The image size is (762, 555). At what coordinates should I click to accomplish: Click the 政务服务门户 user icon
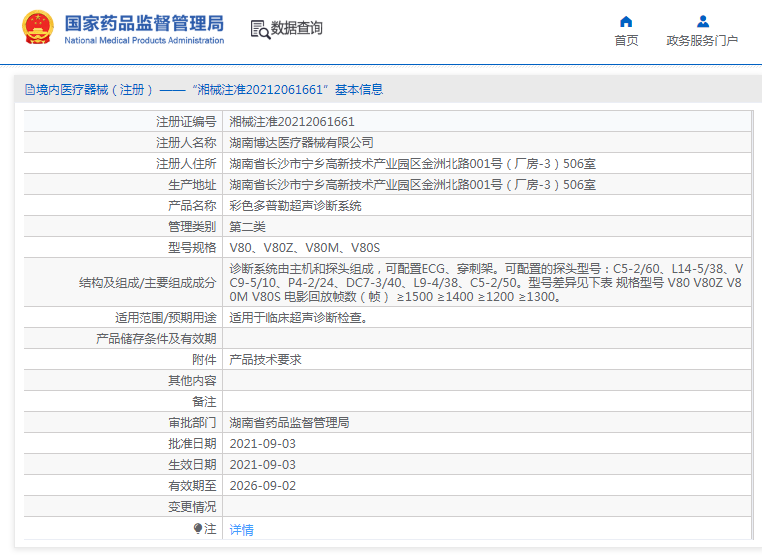coord(703,21)
